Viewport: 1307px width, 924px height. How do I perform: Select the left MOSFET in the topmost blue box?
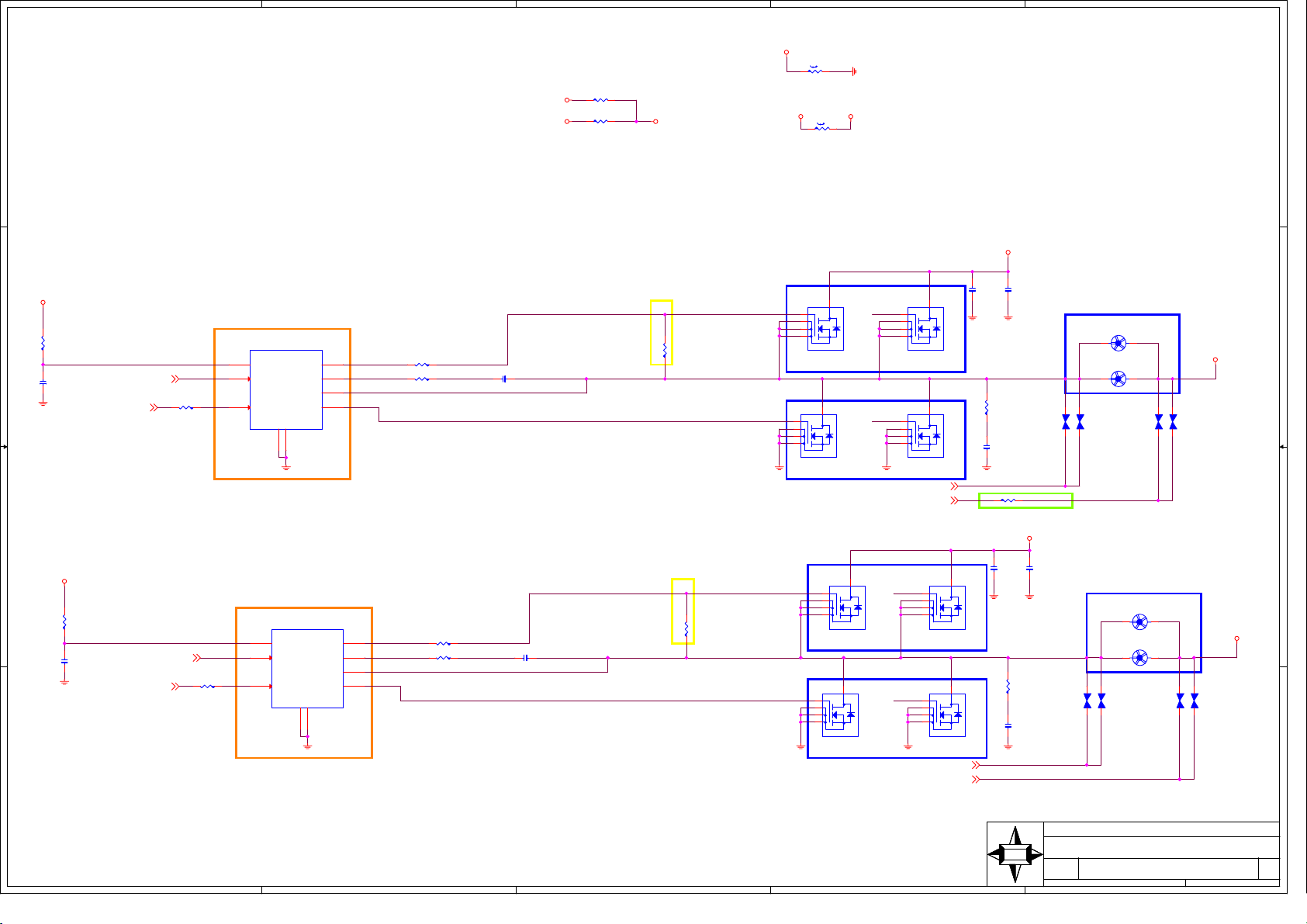(x=825, y=329)
